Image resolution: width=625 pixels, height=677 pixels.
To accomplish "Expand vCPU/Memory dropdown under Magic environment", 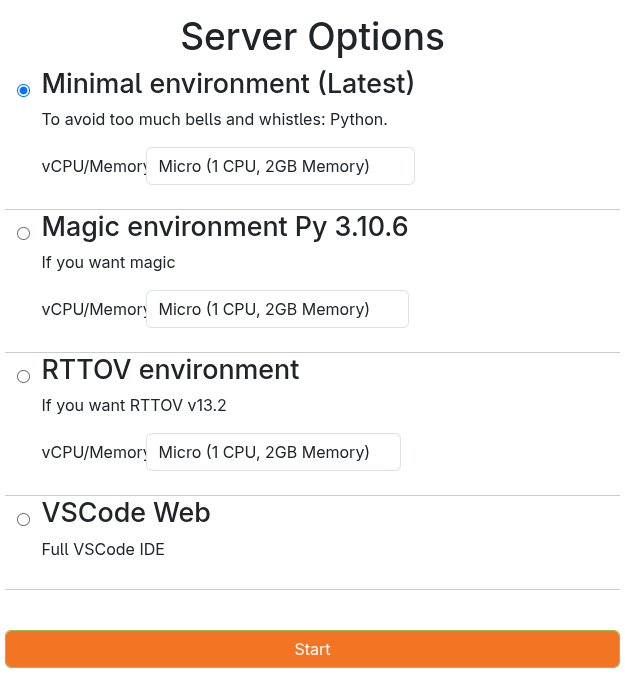I will point(277,309).
